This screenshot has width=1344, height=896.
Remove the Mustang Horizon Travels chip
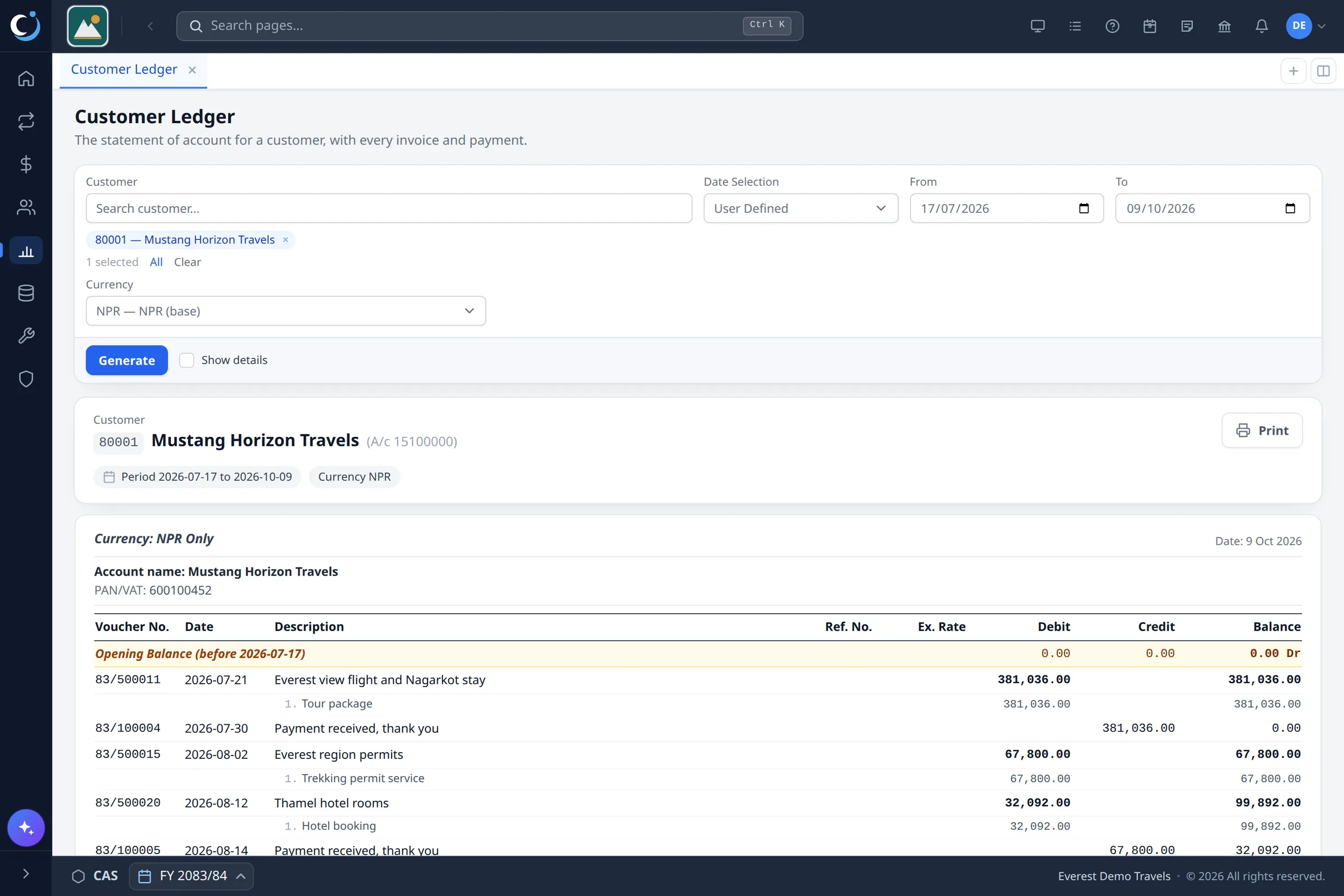285,240
